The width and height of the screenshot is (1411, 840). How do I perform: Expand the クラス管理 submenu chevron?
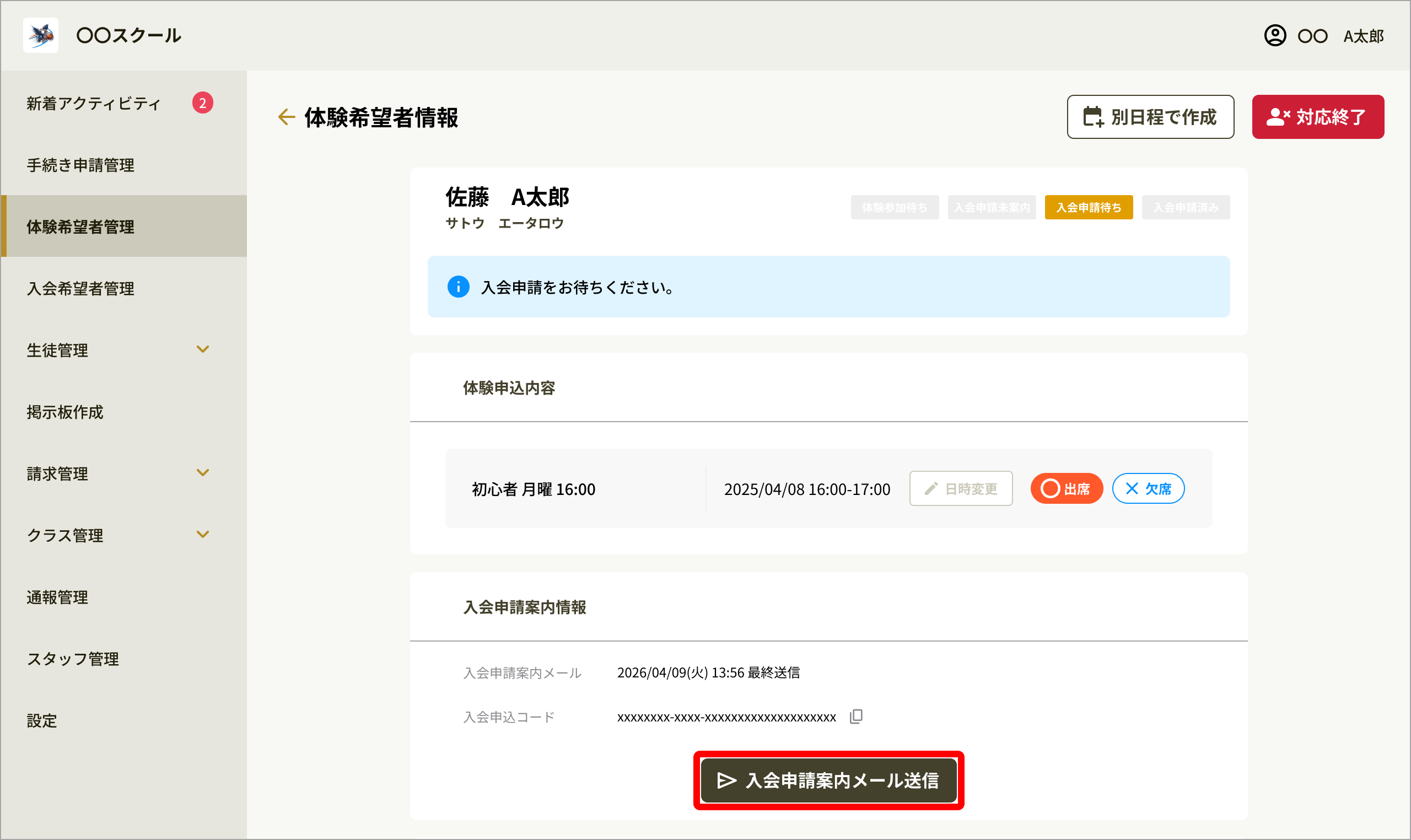[203, 534]
